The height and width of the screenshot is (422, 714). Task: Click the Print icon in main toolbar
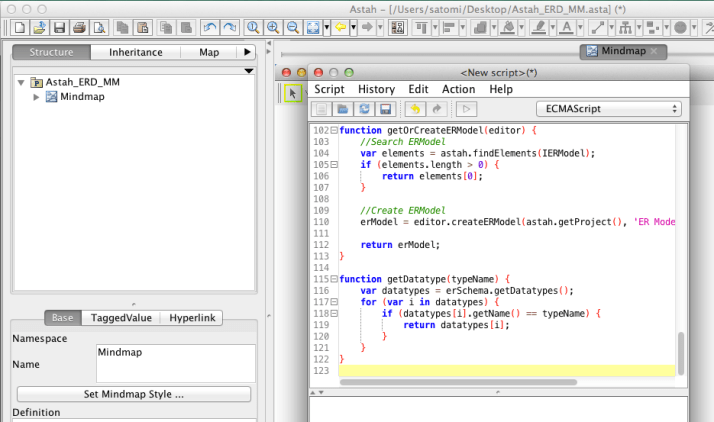pyautogui.click(x=79, y=27)
